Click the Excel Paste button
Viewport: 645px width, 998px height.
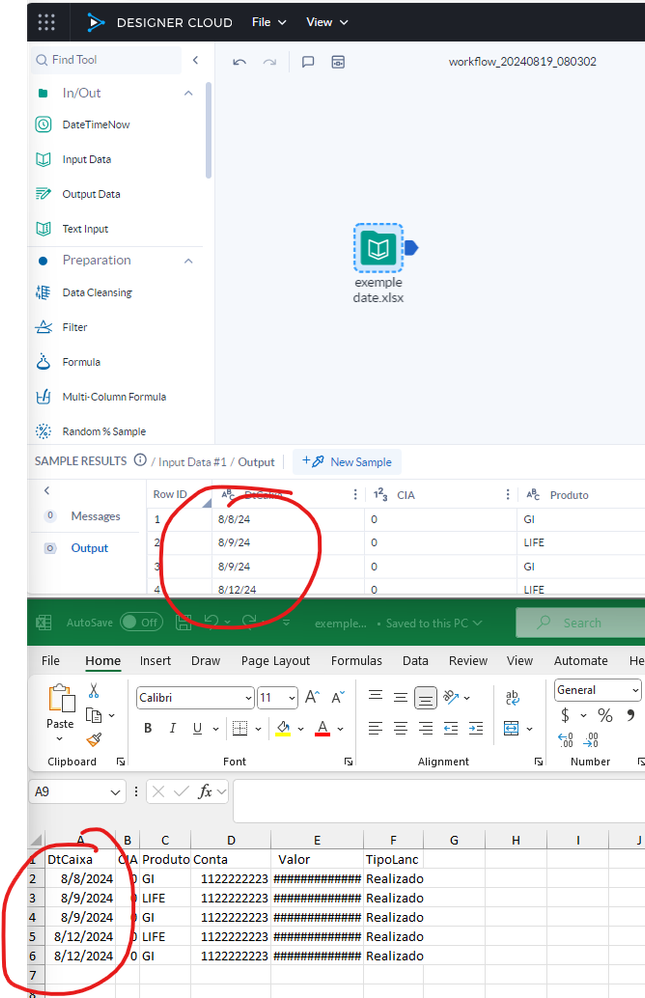point(60,706)
